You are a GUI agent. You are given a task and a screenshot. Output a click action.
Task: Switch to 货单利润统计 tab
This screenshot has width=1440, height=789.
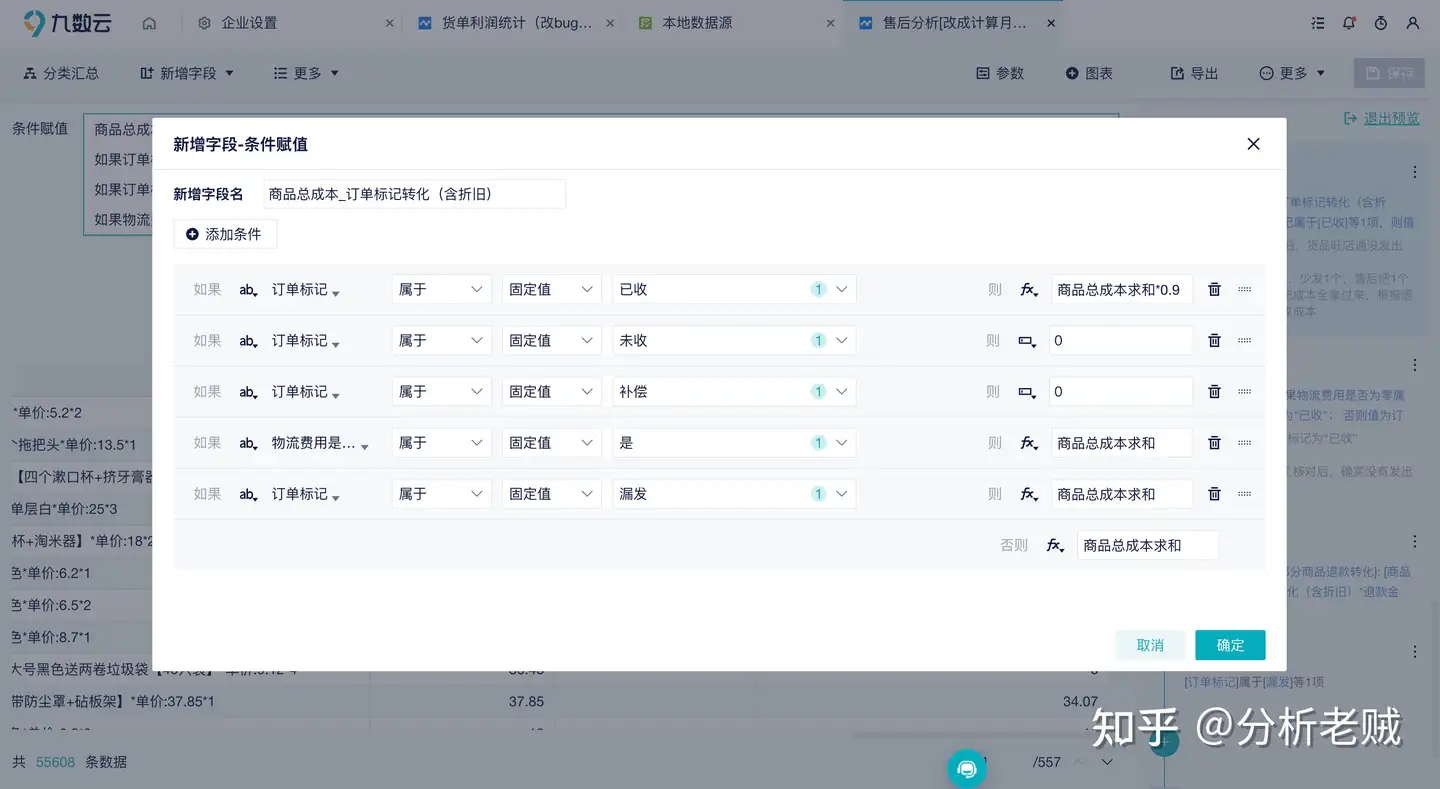pyautogui.click(x=516, y=22)
